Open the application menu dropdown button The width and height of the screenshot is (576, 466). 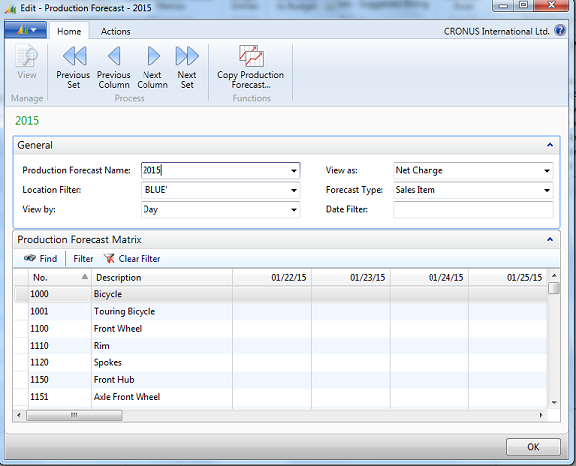[x=26, y=30]
